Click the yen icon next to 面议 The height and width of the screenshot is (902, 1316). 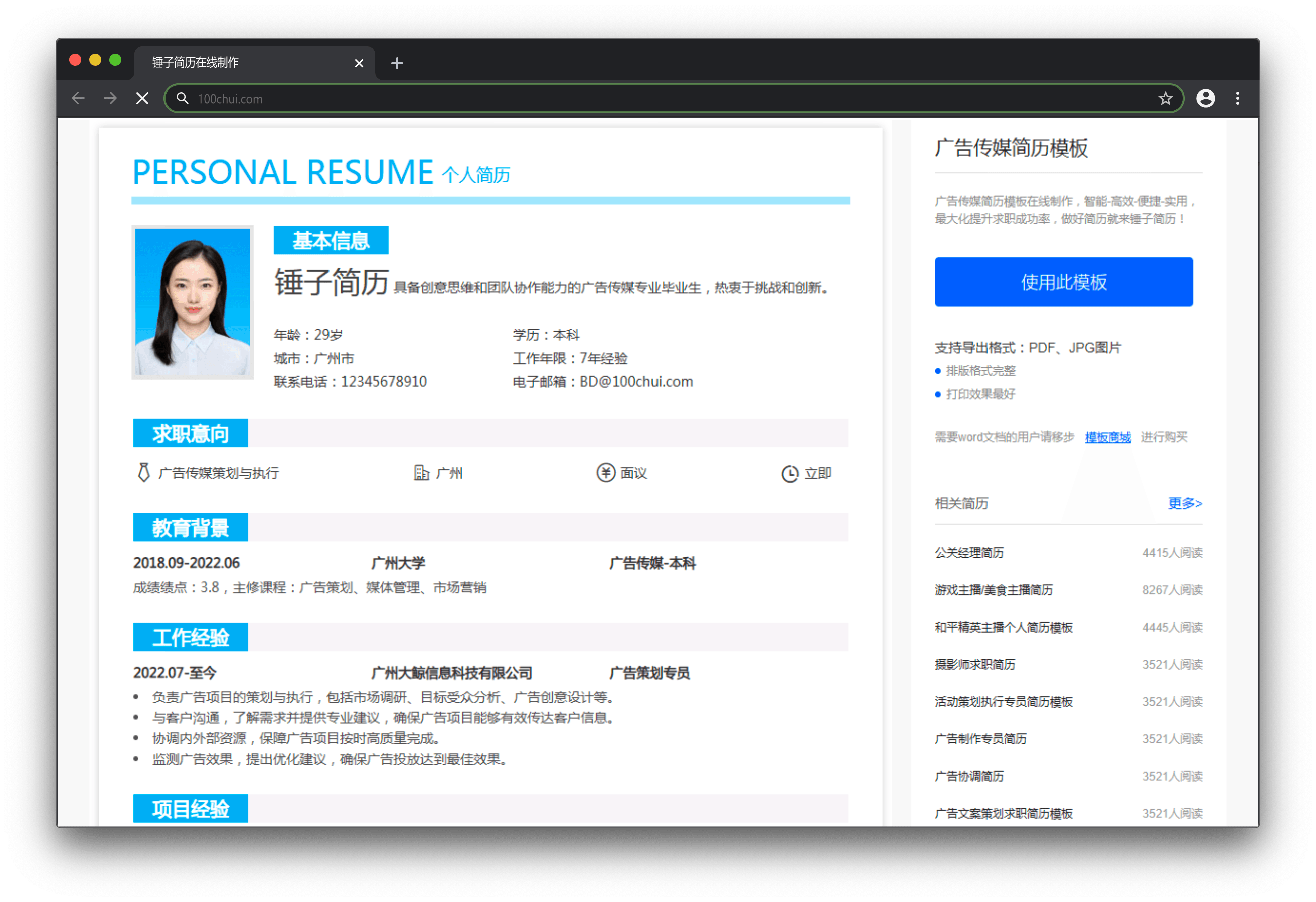pos(605,472)
